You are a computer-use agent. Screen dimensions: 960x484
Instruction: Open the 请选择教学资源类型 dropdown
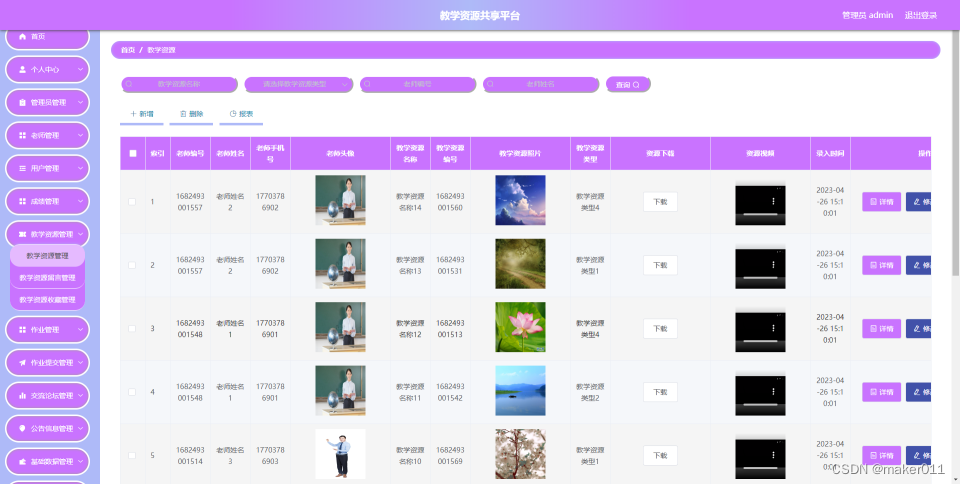[299, 84]
